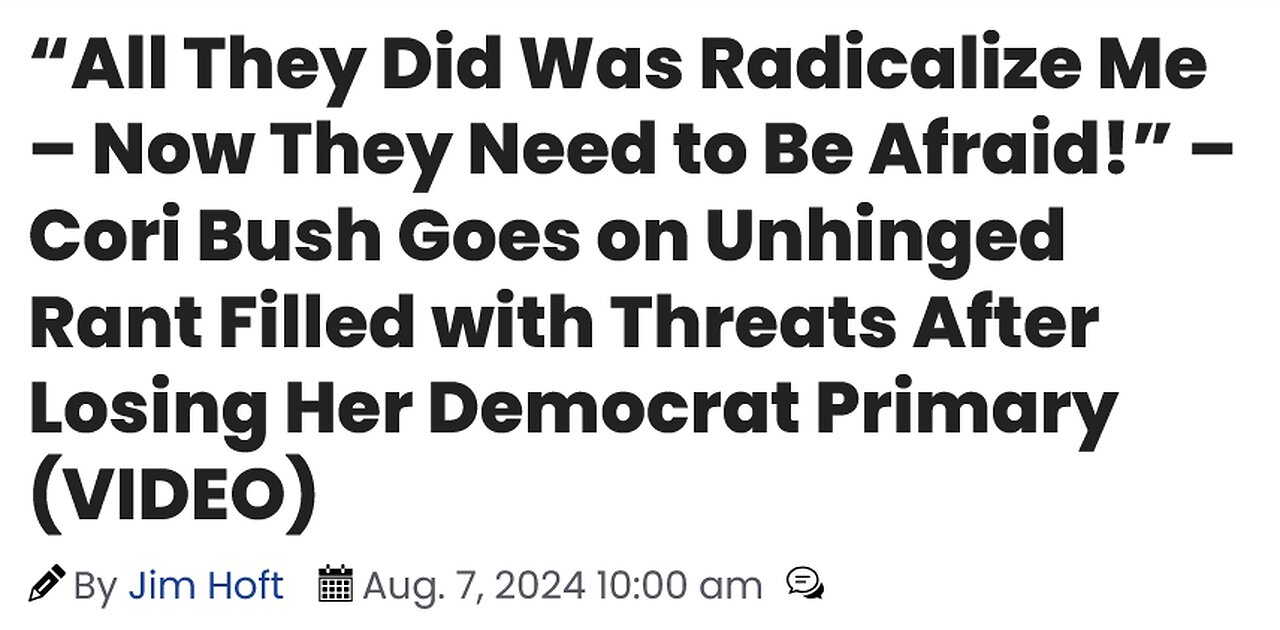Open author page for Jim Hoft
This screenshot has width=1280, height=630.
click(205, 585)
